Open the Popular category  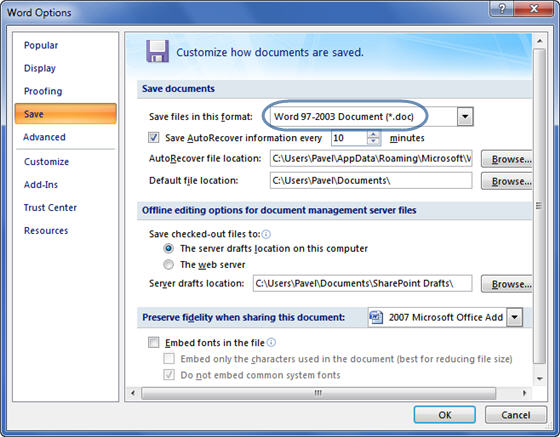41,45
